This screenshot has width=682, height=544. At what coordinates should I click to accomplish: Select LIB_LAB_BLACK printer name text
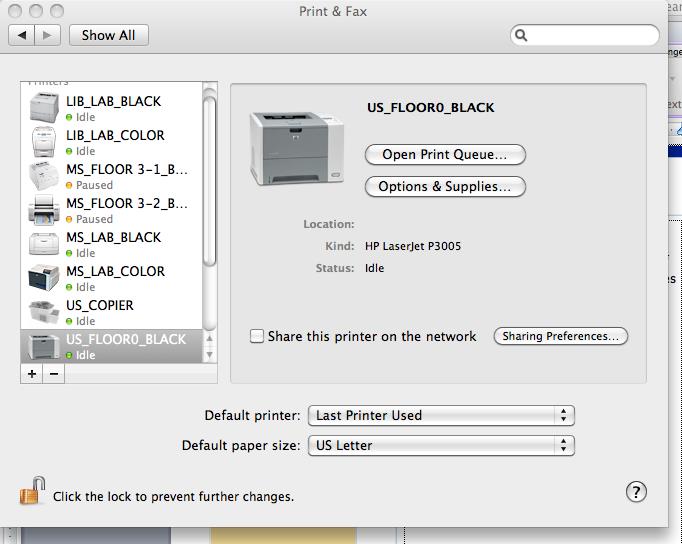(x=114, y=101)
